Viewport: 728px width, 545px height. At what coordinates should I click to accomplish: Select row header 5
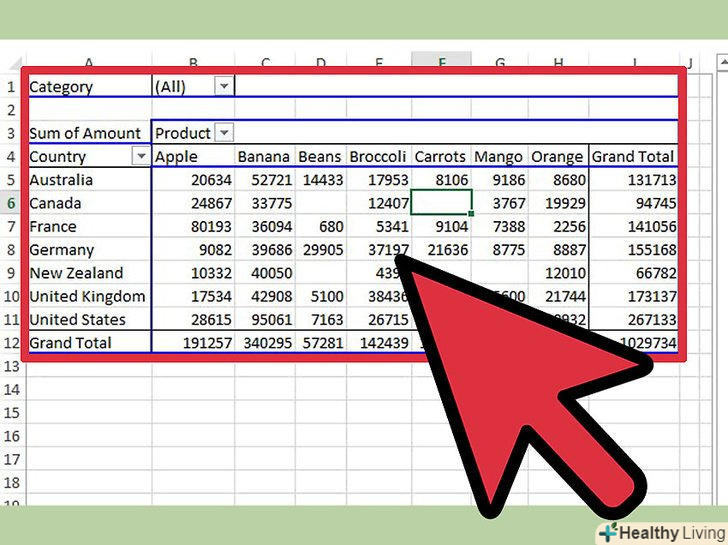[10, 180]
